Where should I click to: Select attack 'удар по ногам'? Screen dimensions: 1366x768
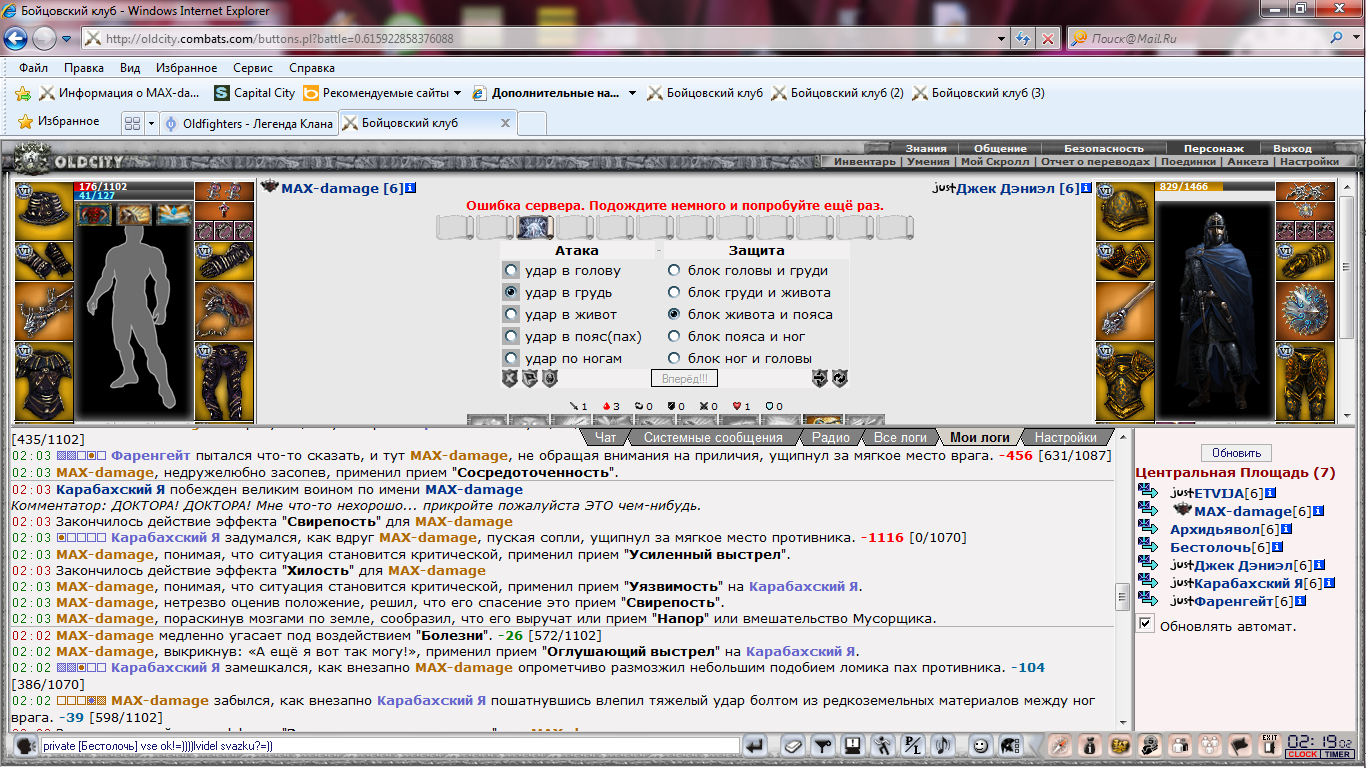click(x=511, y=359)
